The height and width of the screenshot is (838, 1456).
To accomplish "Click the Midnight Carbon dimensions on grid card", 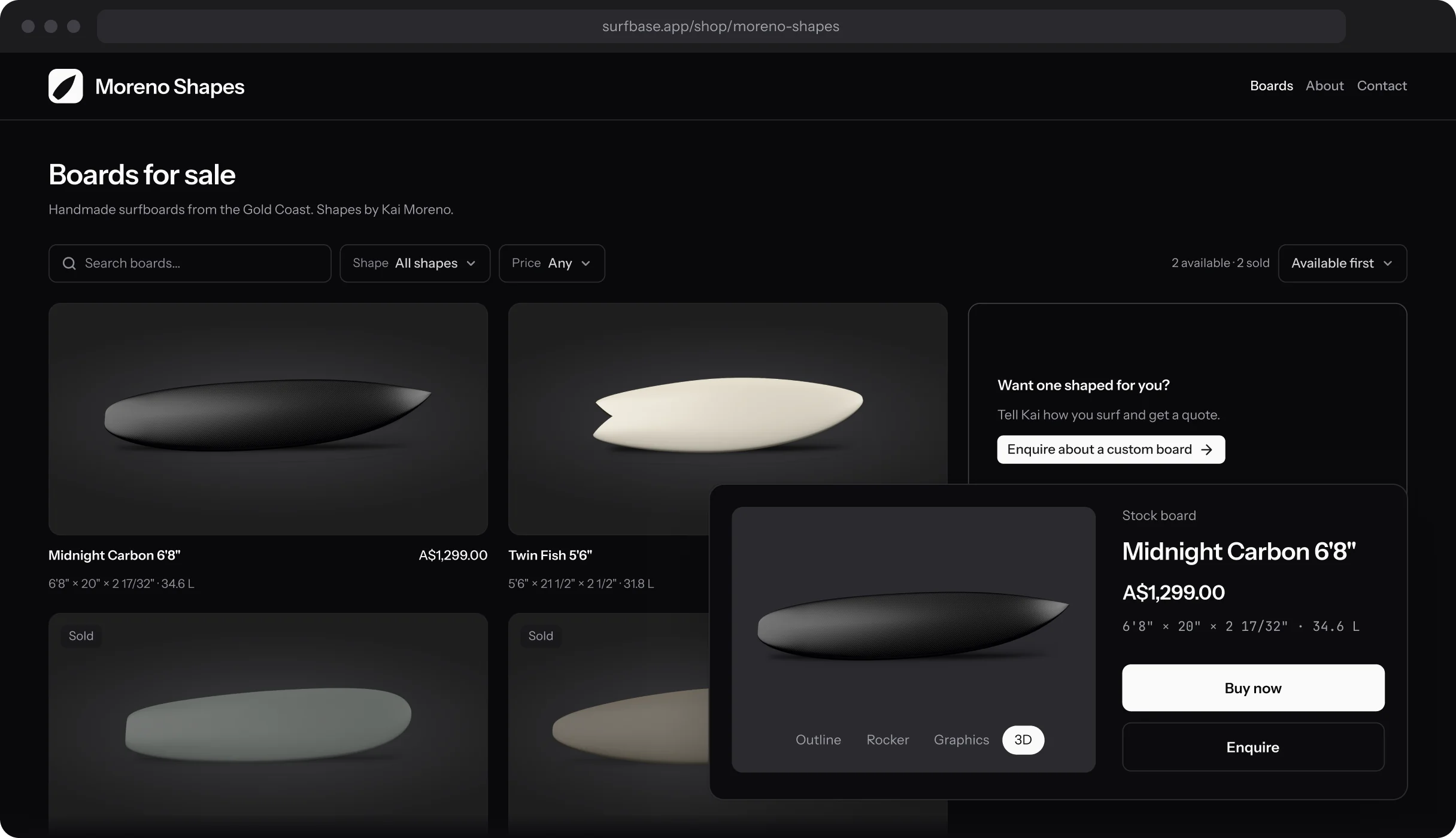I will (x=122, y=584).
